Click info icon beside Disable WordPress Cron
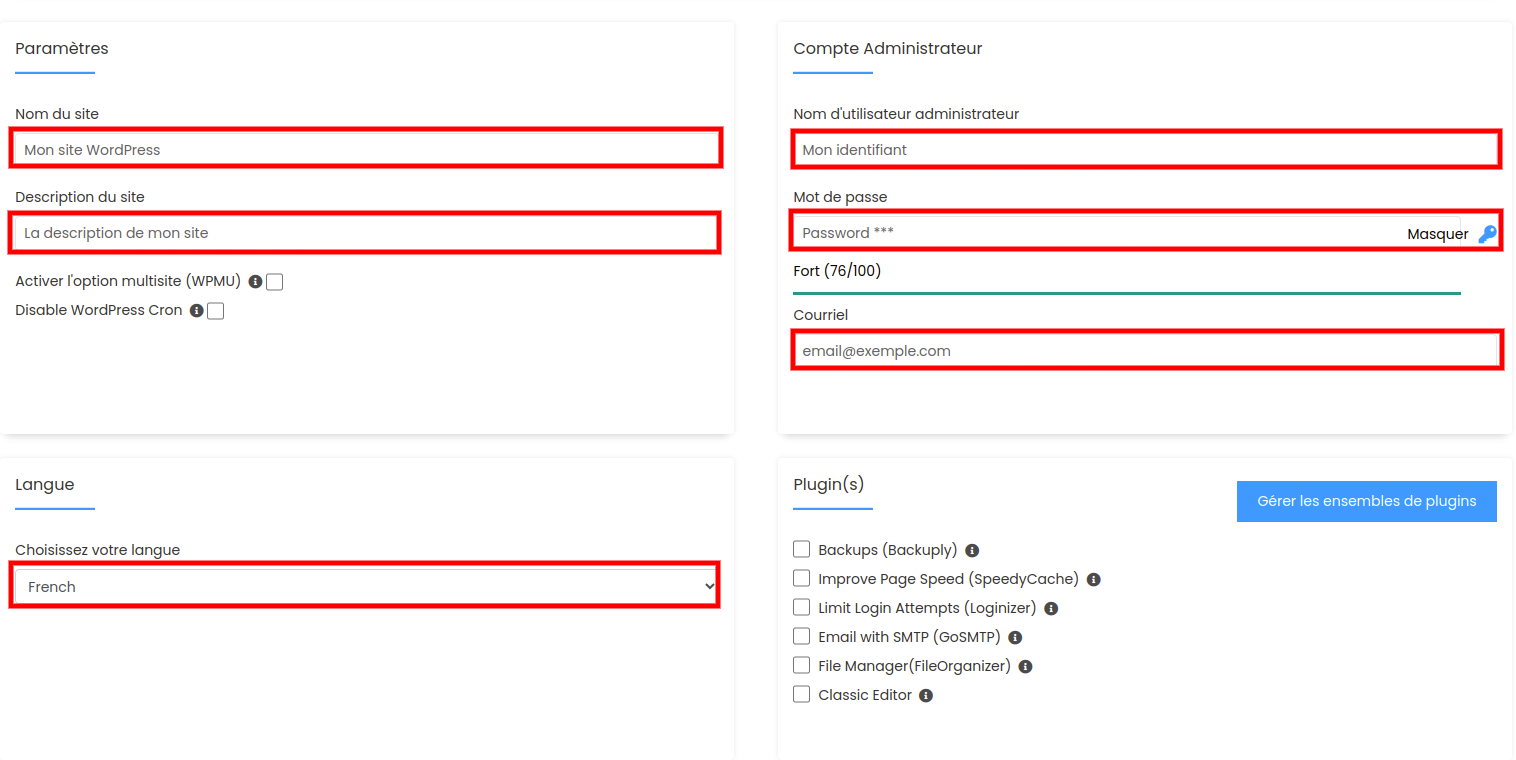1516x760 pixels. [x=197, y=311]
